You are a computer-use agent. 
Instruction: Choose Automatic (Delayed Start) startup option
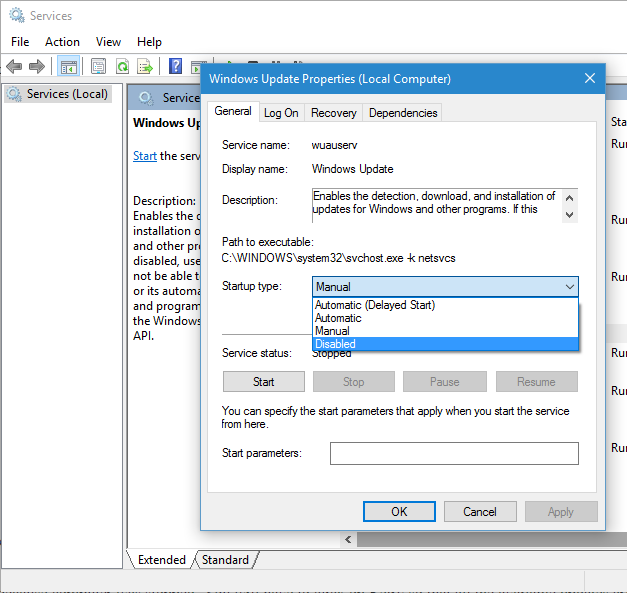point(445,305)
